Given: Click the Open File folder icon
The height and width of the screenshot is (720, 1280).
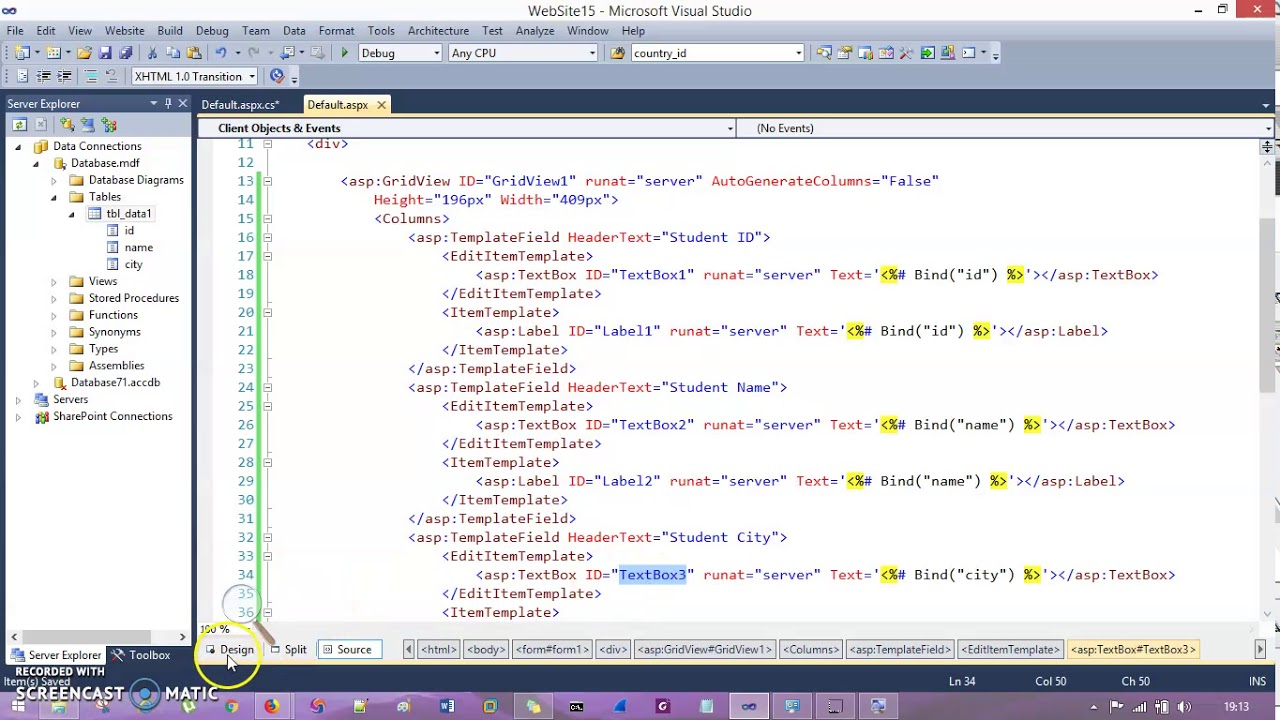Looking at the screenshot, I should (84, 53).
